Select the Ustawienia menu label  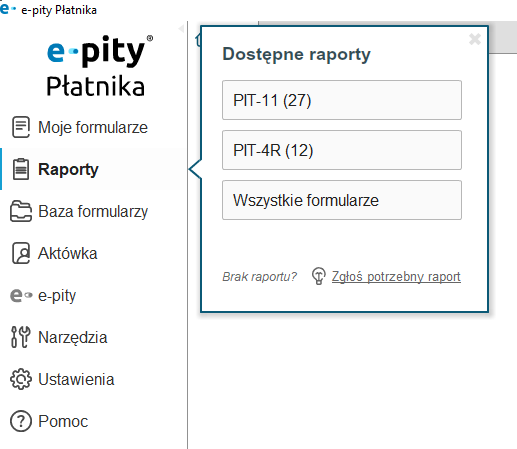tap(76, 379)
